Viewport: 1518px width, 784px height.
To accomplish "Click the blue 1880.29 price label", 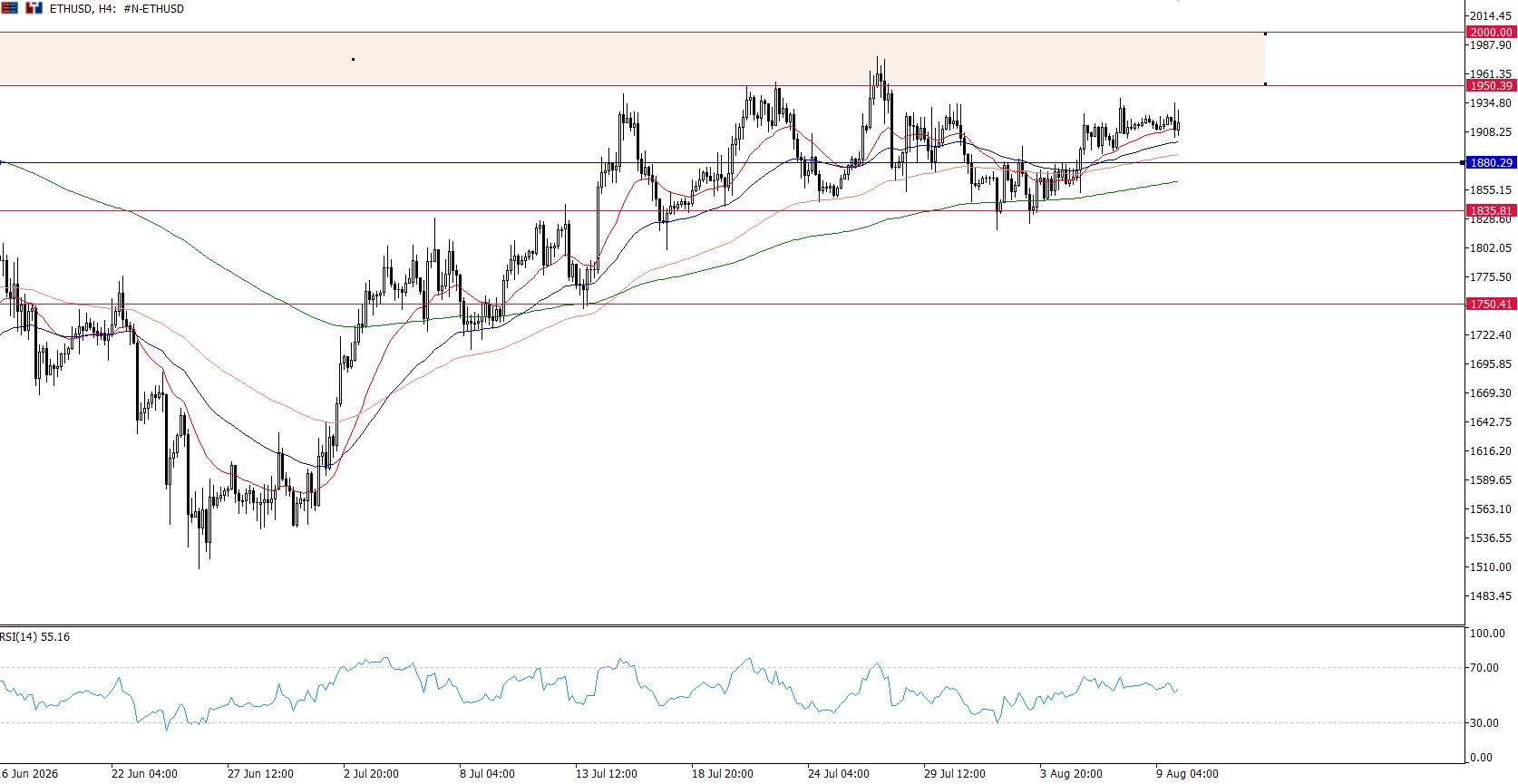I will point(1491,162).
